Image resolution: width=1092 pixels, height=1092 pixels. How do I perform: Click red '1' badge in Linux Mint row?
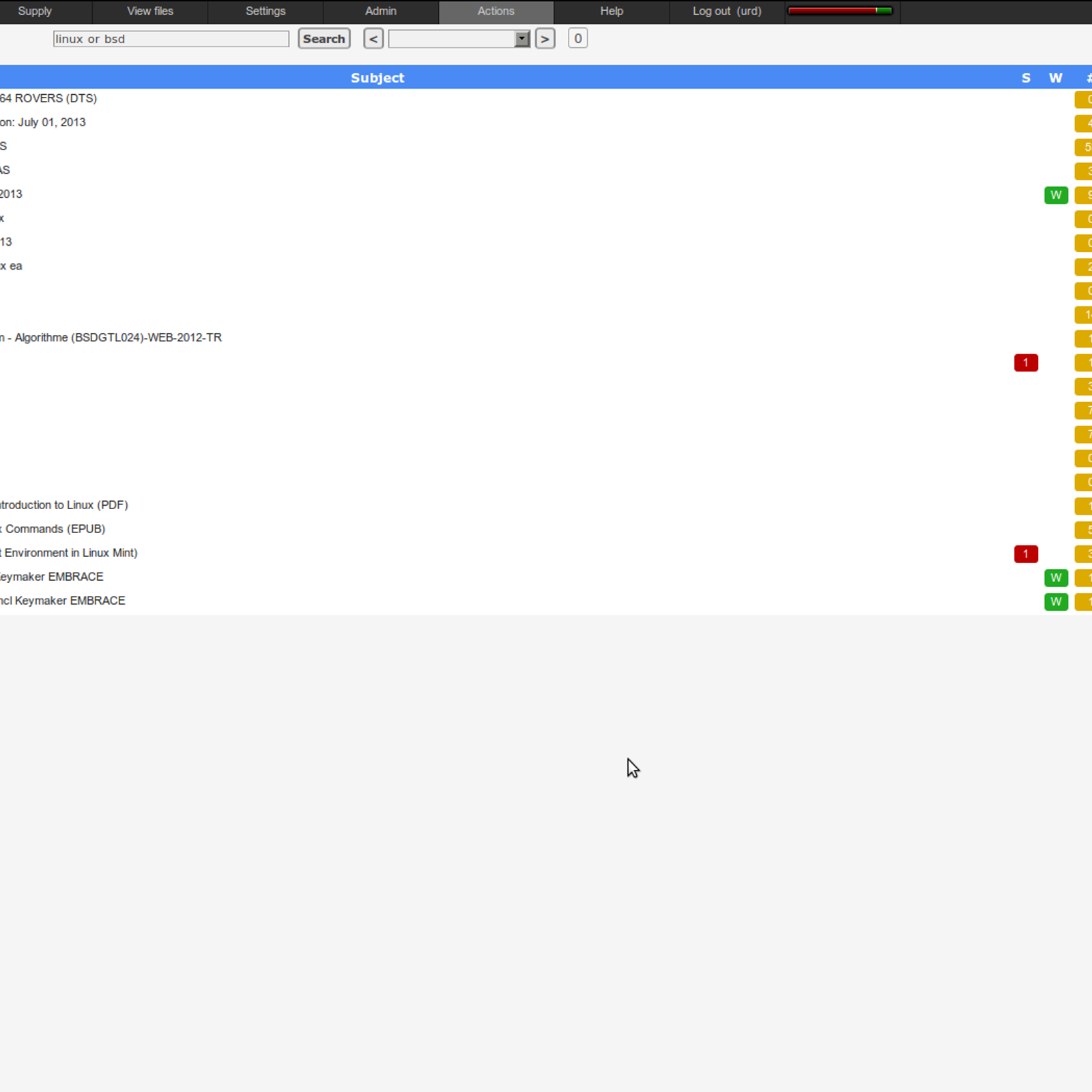point(1026,554)
